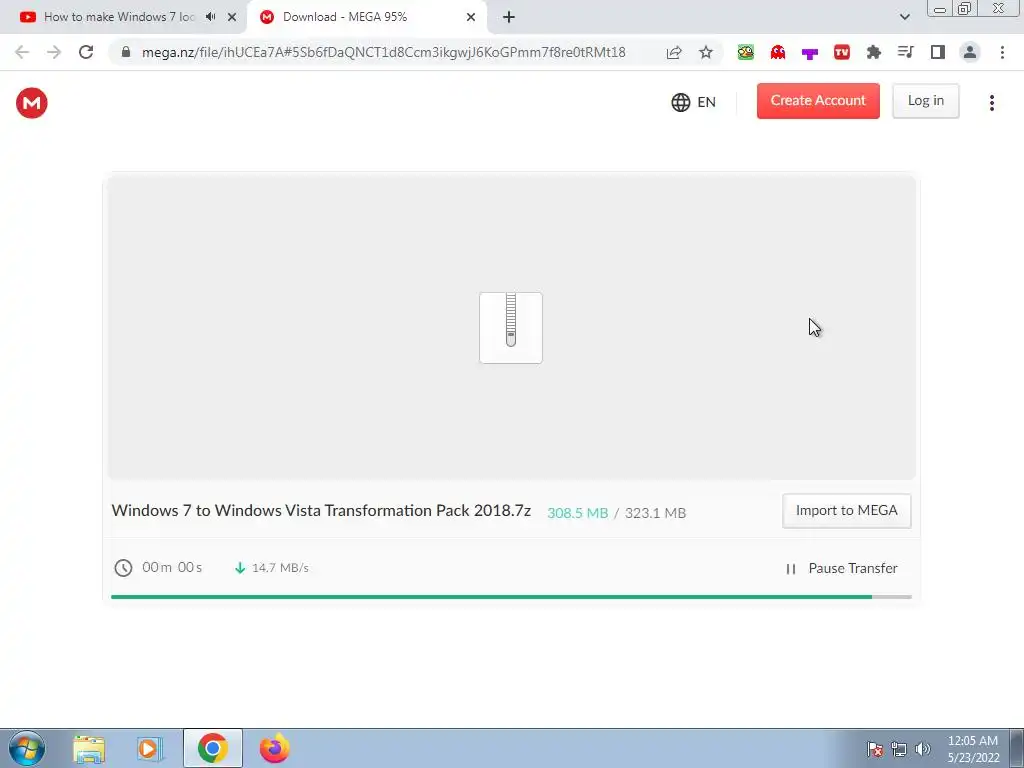The width and height of the screenshot is (1024, 768).
Task: Reload the current page
Action: pyautogui.click(x=86, y=52)
